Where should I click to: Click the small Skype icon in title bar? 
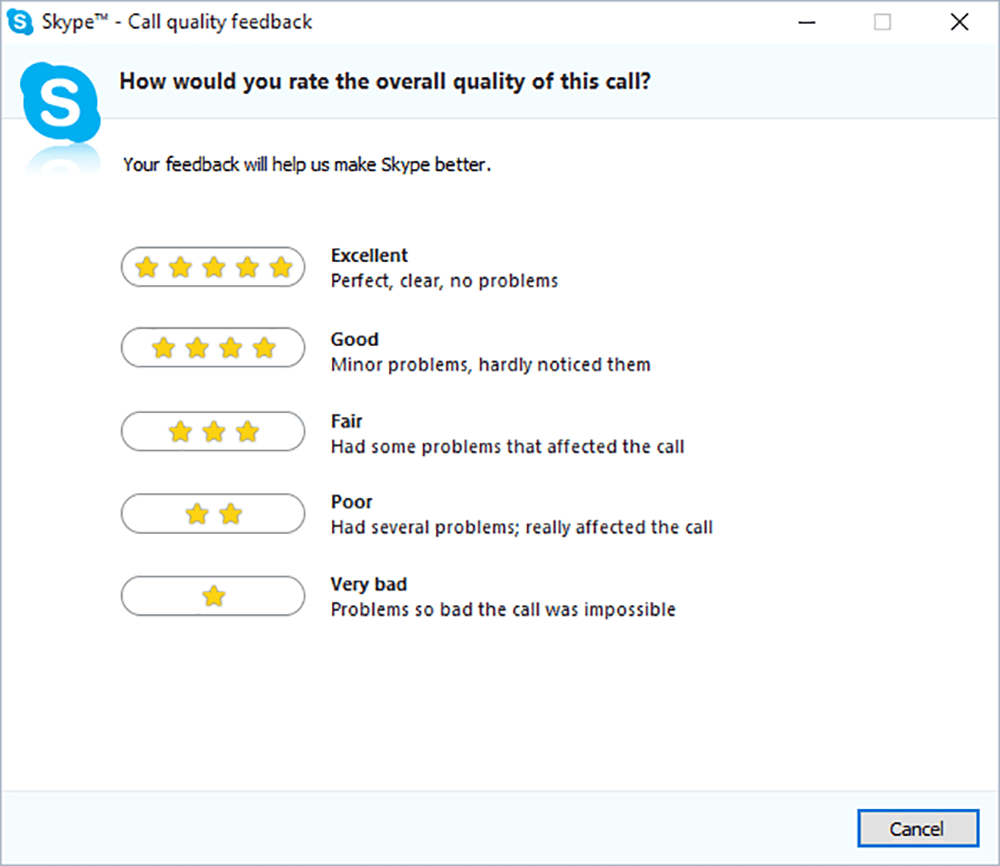(20, 21)
